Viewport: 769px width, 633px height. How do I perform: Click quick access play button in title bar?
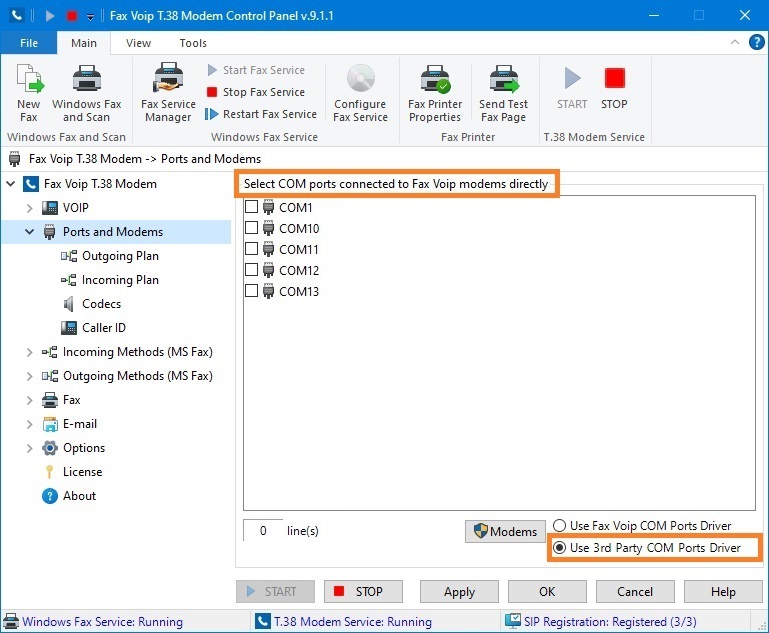(50, 16)
